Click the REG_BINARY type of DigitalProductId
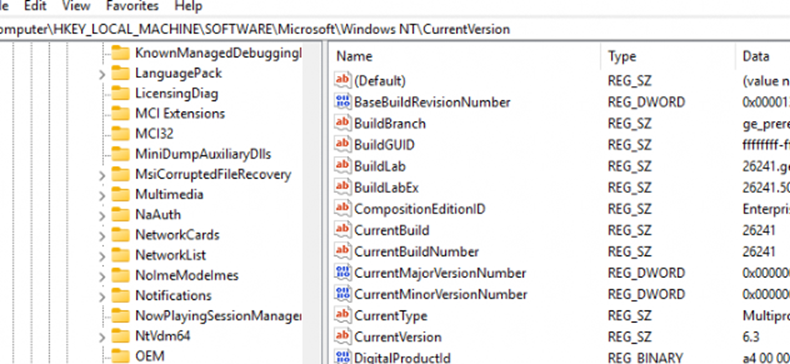 pos(645,357)
